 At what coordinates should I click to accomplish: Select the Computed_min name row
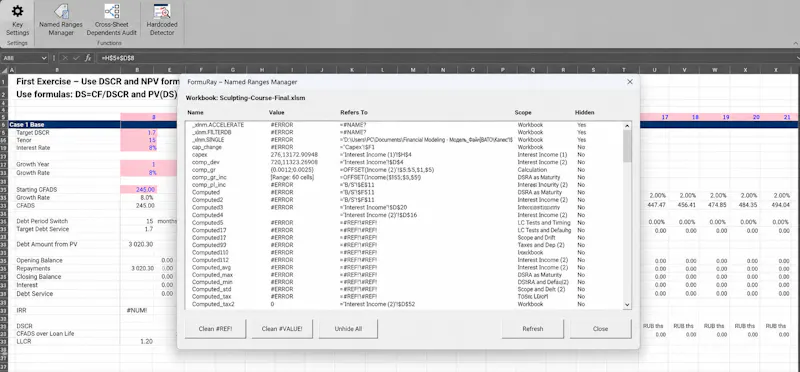404,282
